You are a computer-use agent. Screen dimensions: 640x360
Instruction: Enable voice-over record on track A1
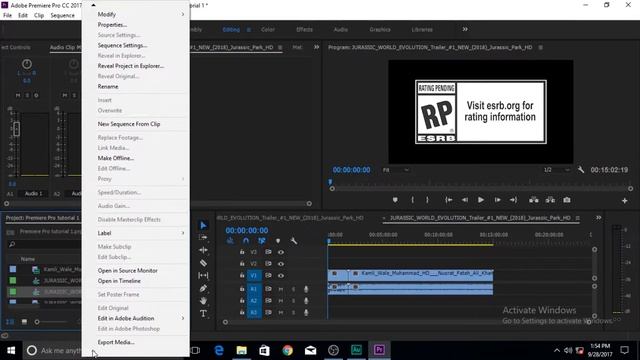click(x=306, y=289)
